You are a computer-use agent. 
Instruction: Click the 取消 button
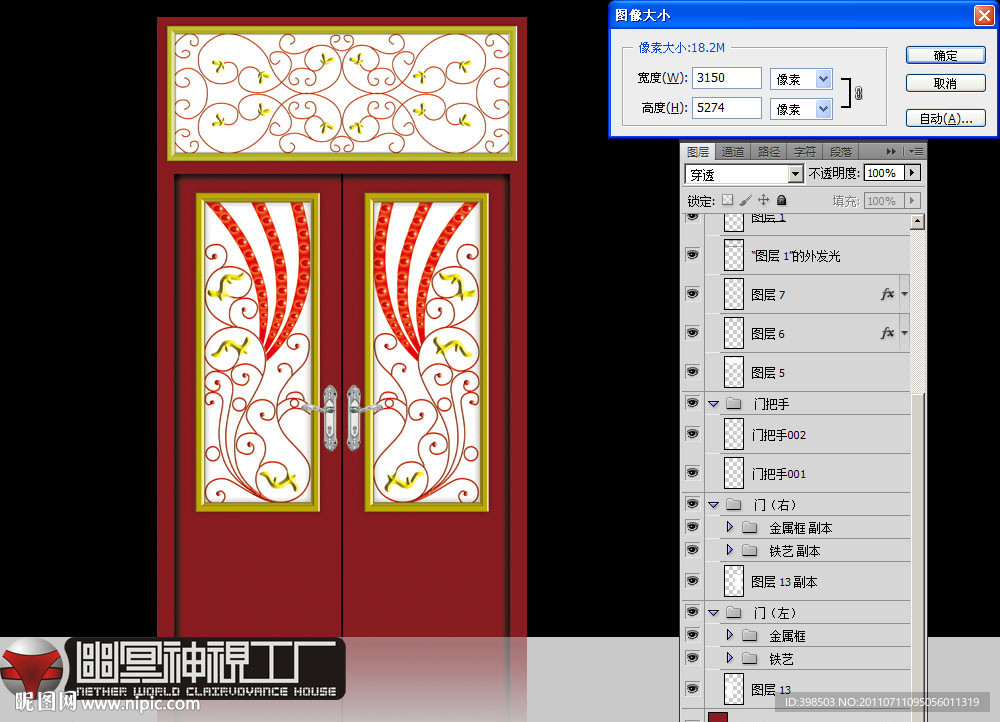946,84
